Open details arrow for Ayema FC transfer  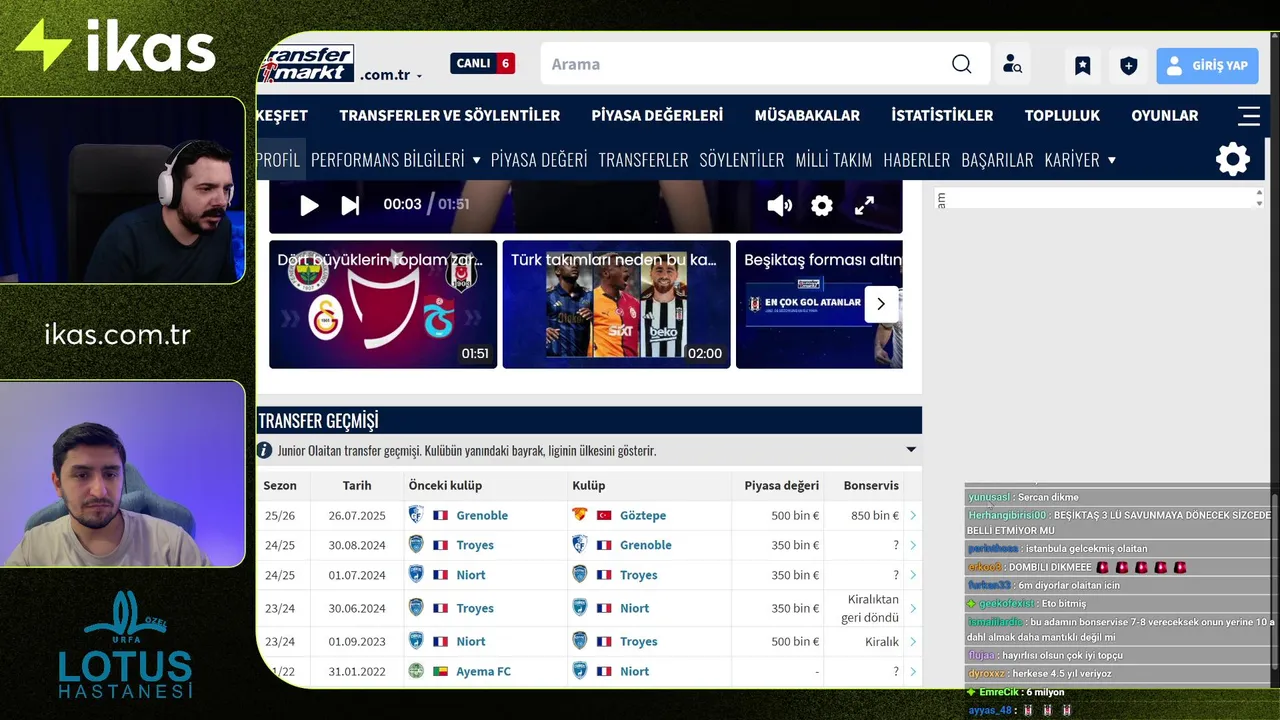[913, 672]
